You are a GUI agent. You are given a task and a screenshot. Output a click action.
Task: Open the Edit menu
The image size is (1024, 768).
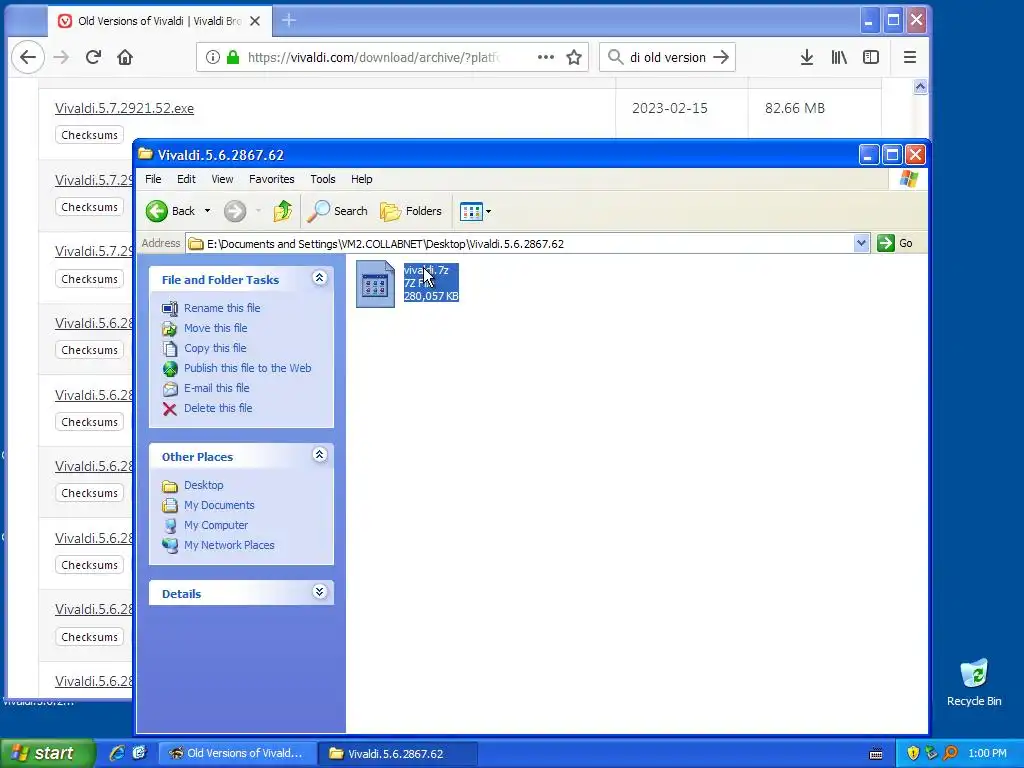tap(186, 179)
